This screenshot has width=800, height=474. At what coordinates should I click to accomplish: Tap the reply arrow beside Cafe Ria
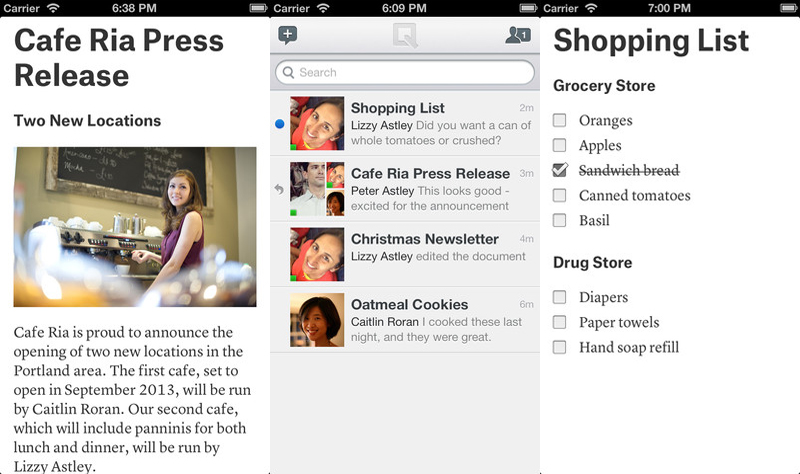[279, 189]
